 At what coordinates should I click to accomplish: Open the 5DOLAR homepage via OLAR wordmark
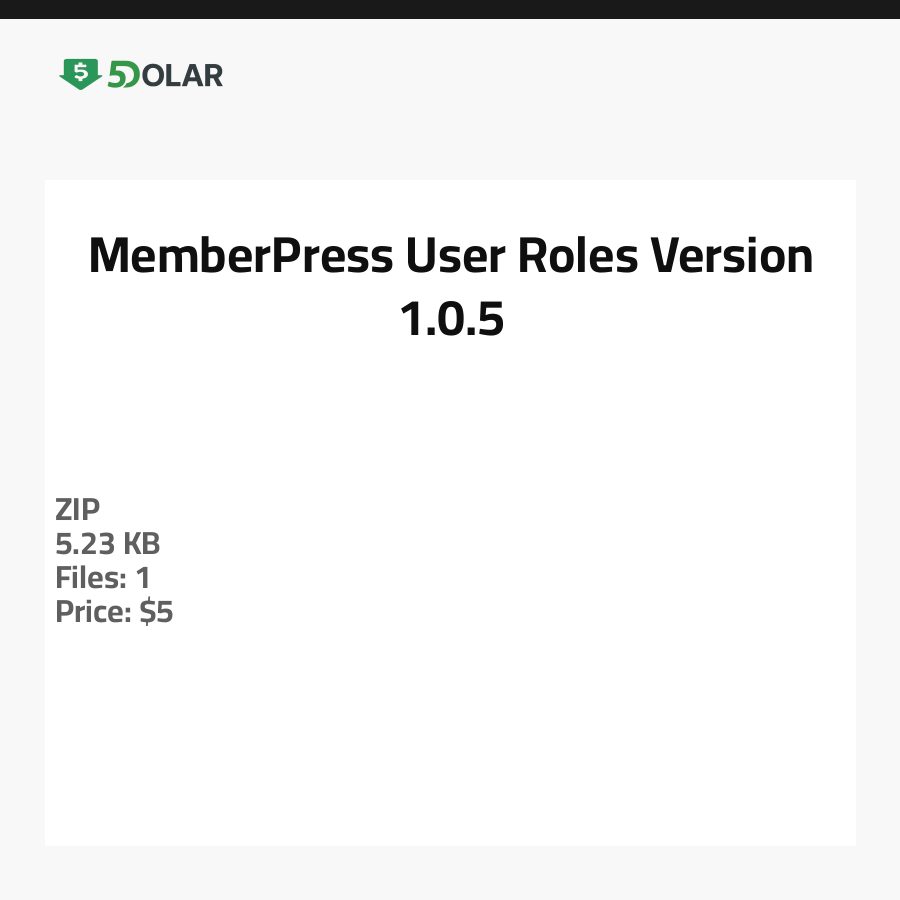coord(182,75)
